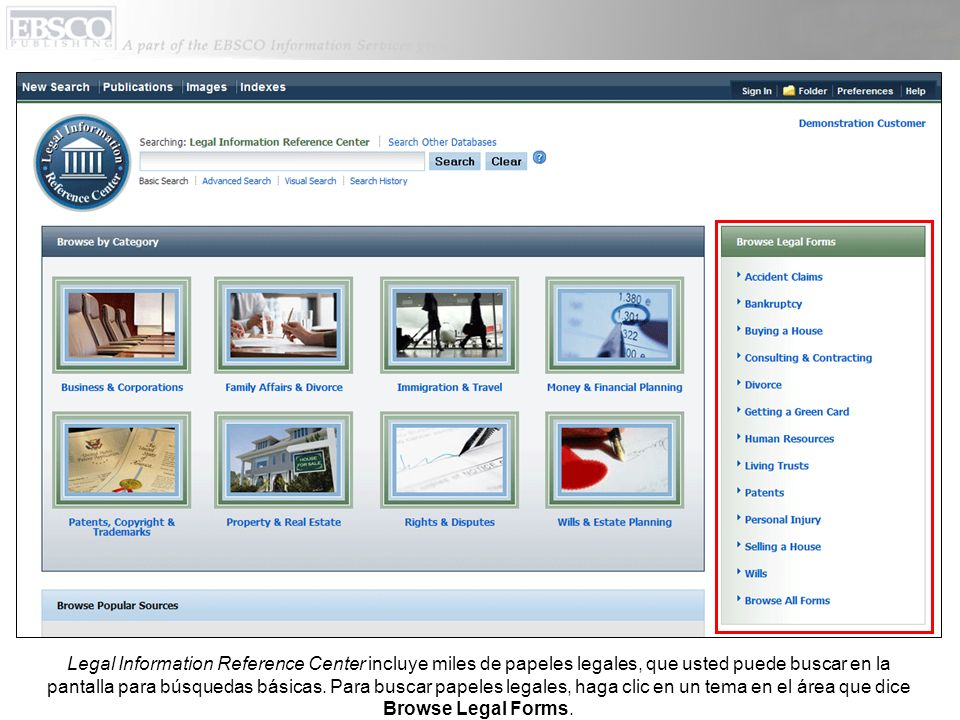Open Family Affairs & Divorce text link
Viewport: 960px width, 720px height.
click(x=284, y=387)
